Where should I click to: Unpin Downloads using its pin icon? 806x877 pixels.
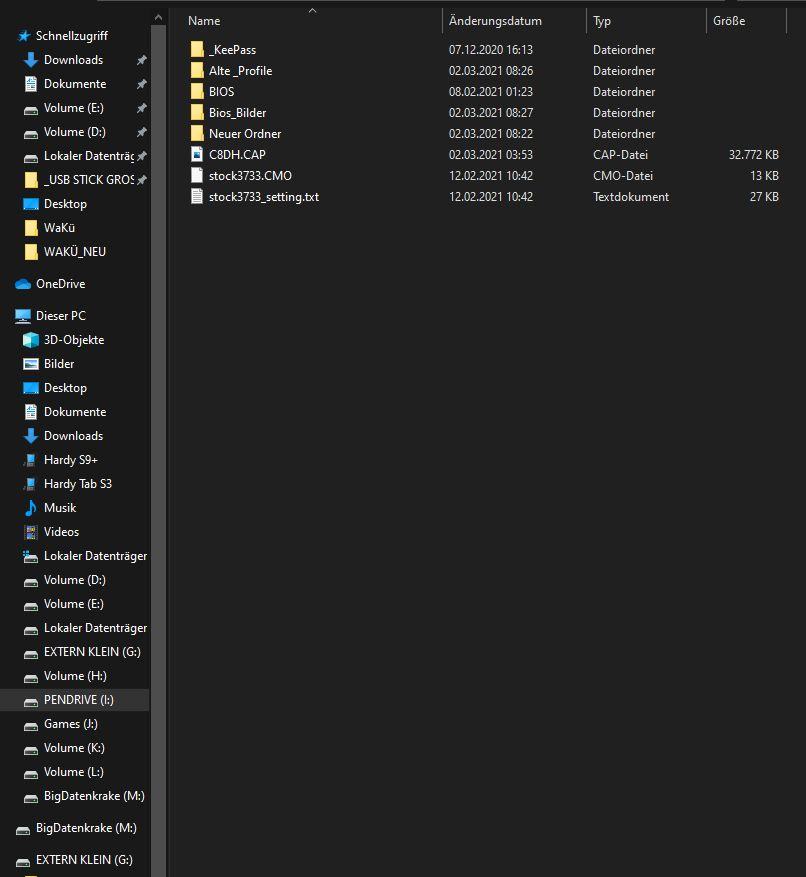142,60
